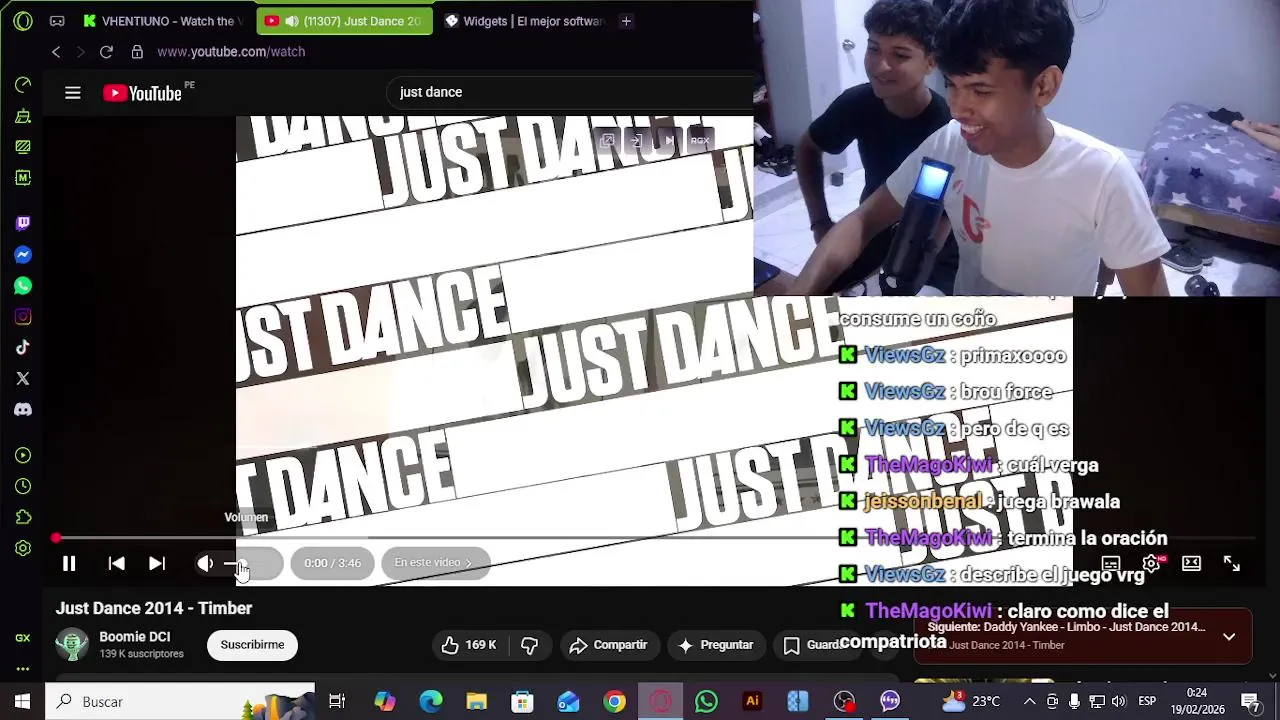Adjust the video volume slider
The image size is (1280, 720).
[x=250, y=564]
